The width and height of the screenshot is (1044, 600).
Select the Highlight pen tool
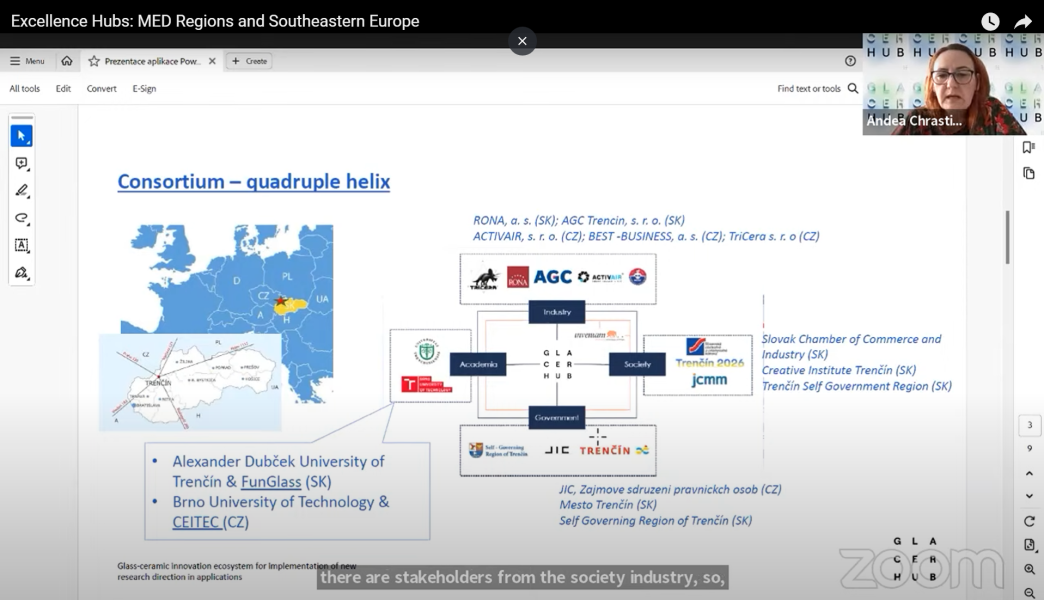(x=21, y=190)
